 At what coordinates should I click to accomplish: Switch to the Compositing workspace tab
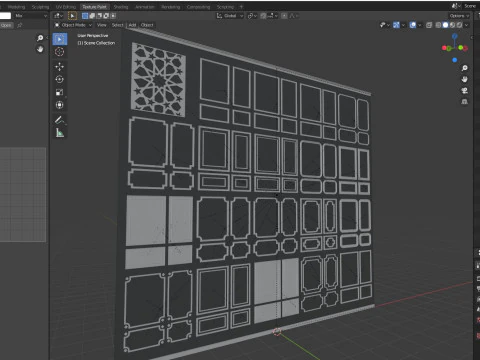[x=198, y=7]
